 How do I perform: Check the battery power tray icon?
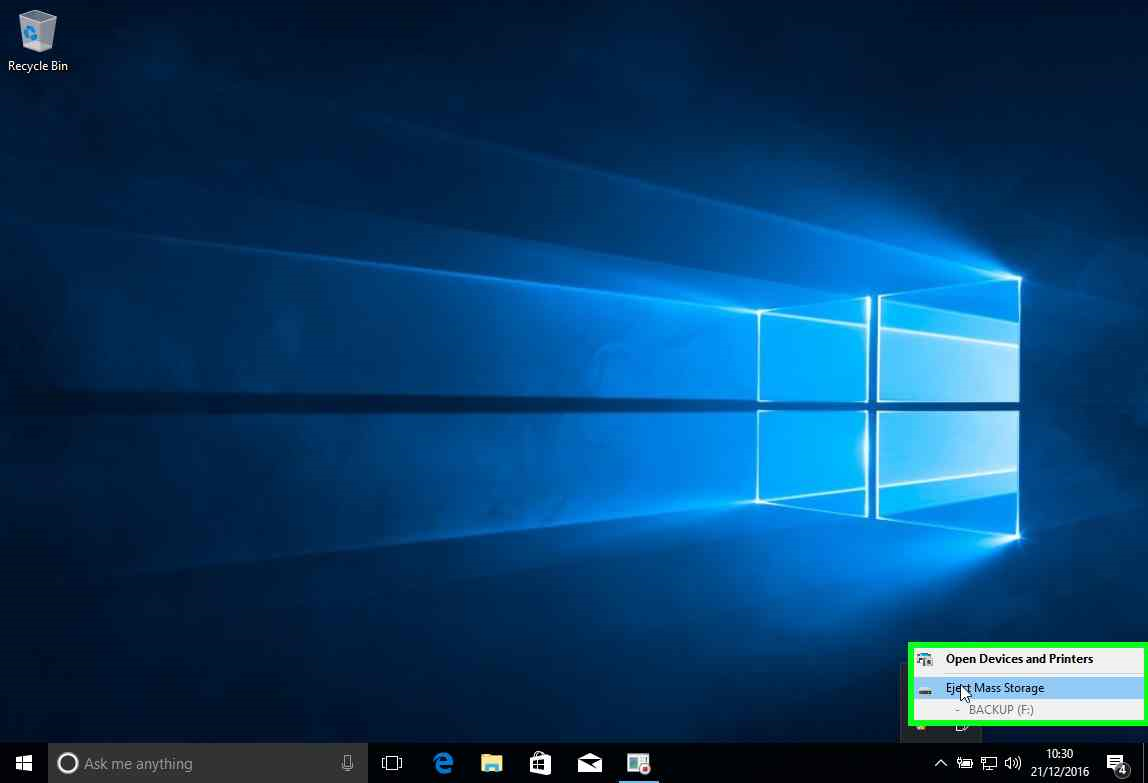(965, 763)
